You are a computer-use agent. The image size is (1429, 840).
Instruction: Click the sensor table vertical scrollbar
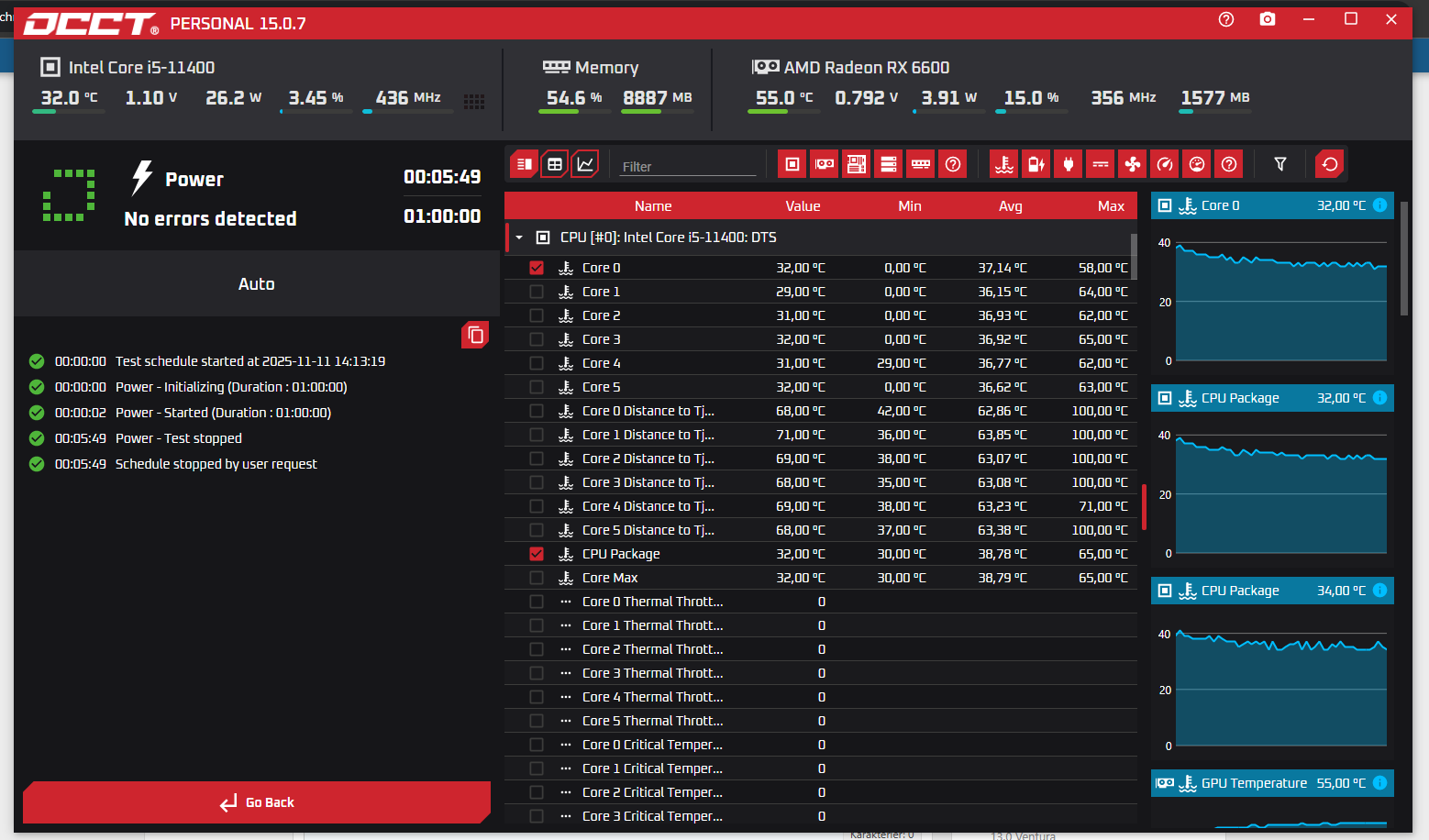point(1134,256)
